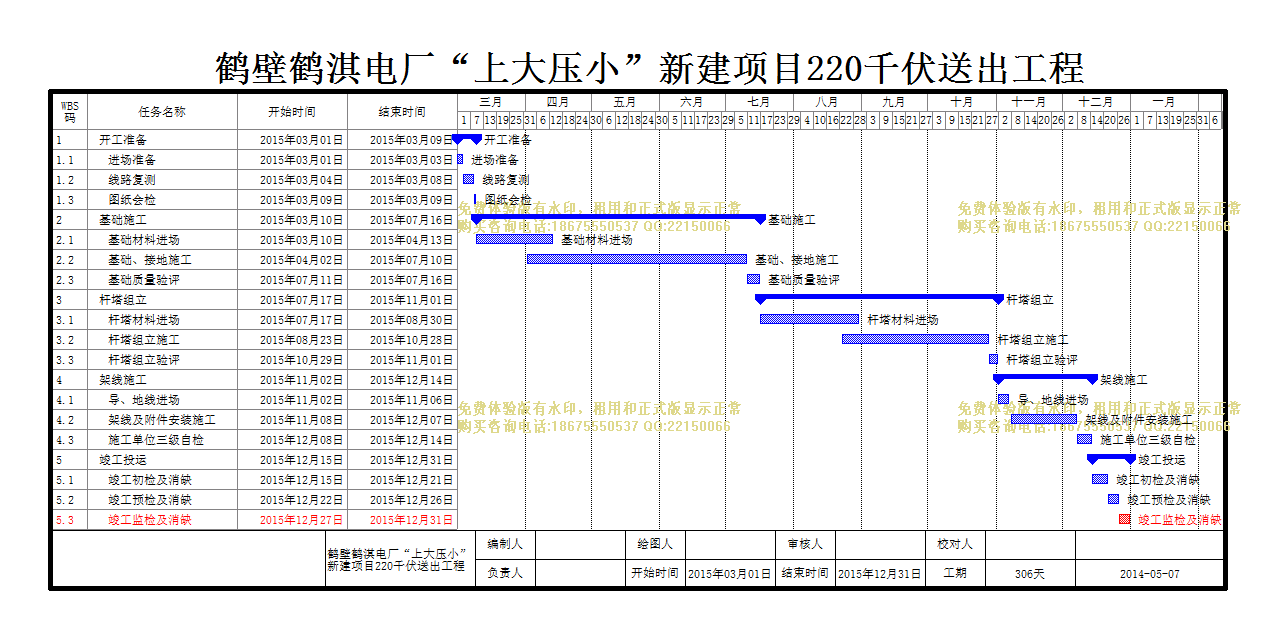
Task: Click the 绘图人 footer label
Action: coord(655,544)
